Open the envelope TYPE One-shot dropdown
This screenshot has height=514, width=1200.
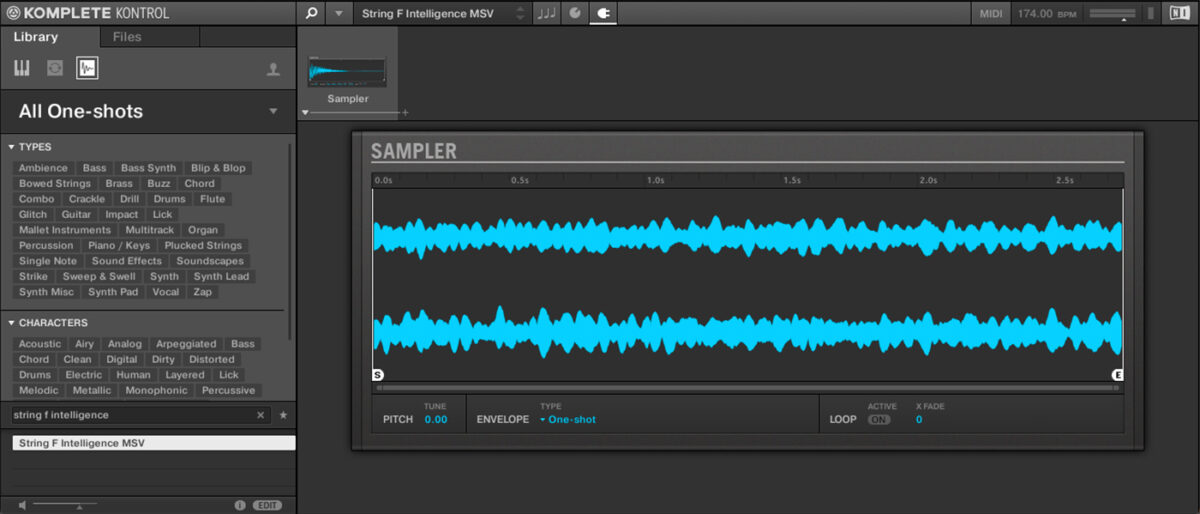[x=567, y=420]
